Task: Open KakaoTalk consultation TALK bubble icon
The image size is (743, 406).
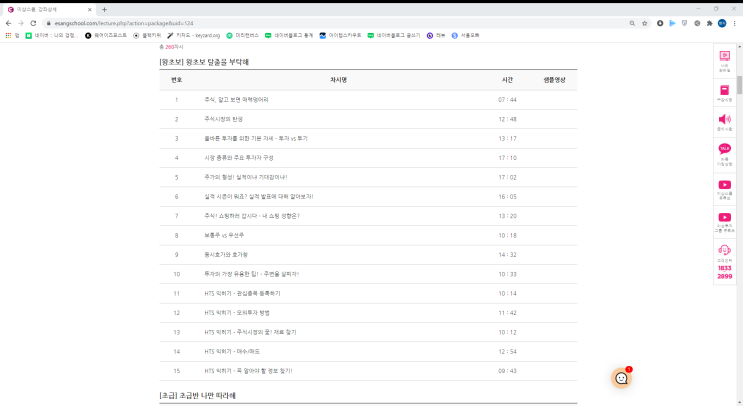Action: pos(725,149)
